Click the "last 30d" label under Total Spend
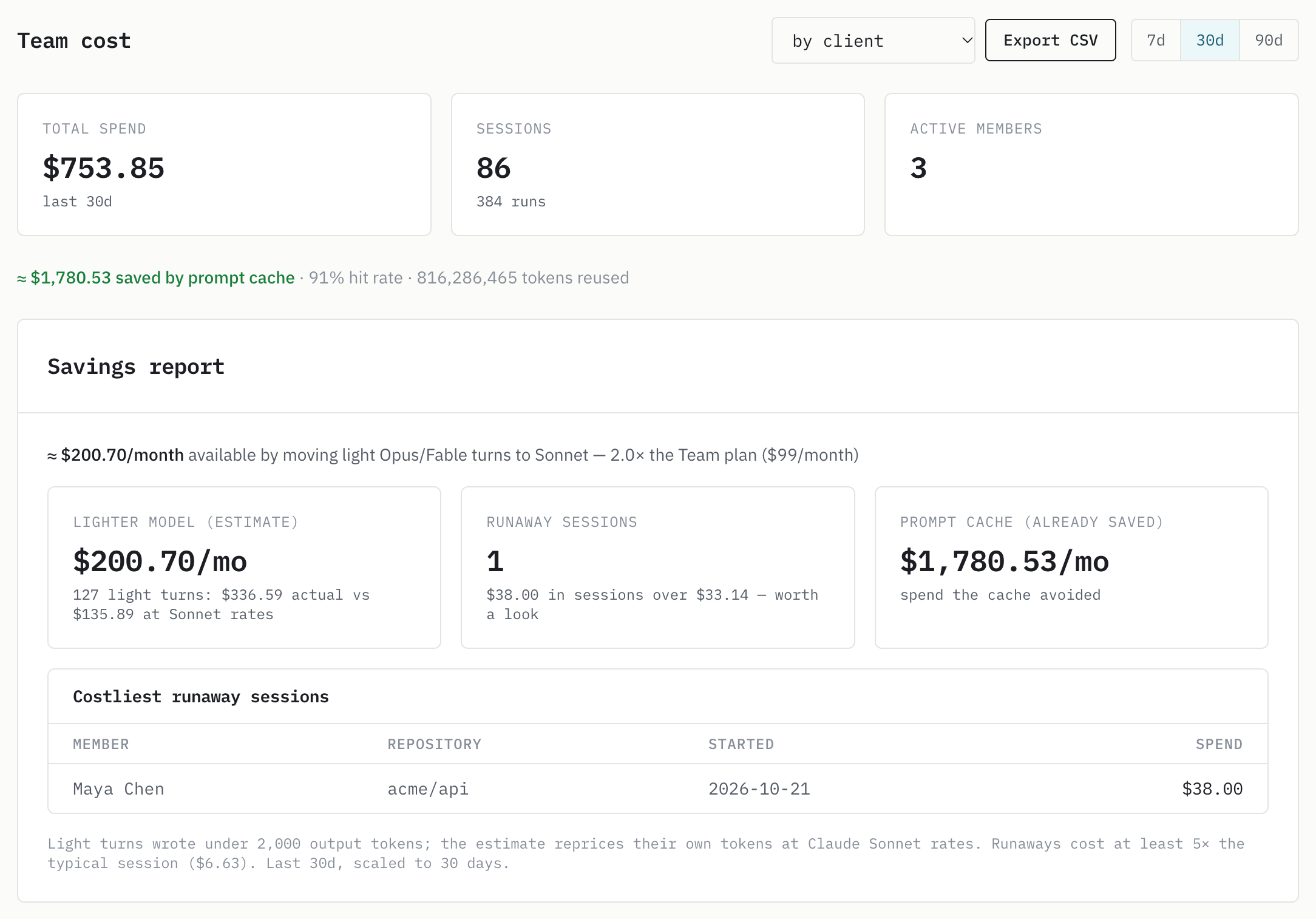Image resolution: width=1316 pixels, height=919 pixels. 77,201
